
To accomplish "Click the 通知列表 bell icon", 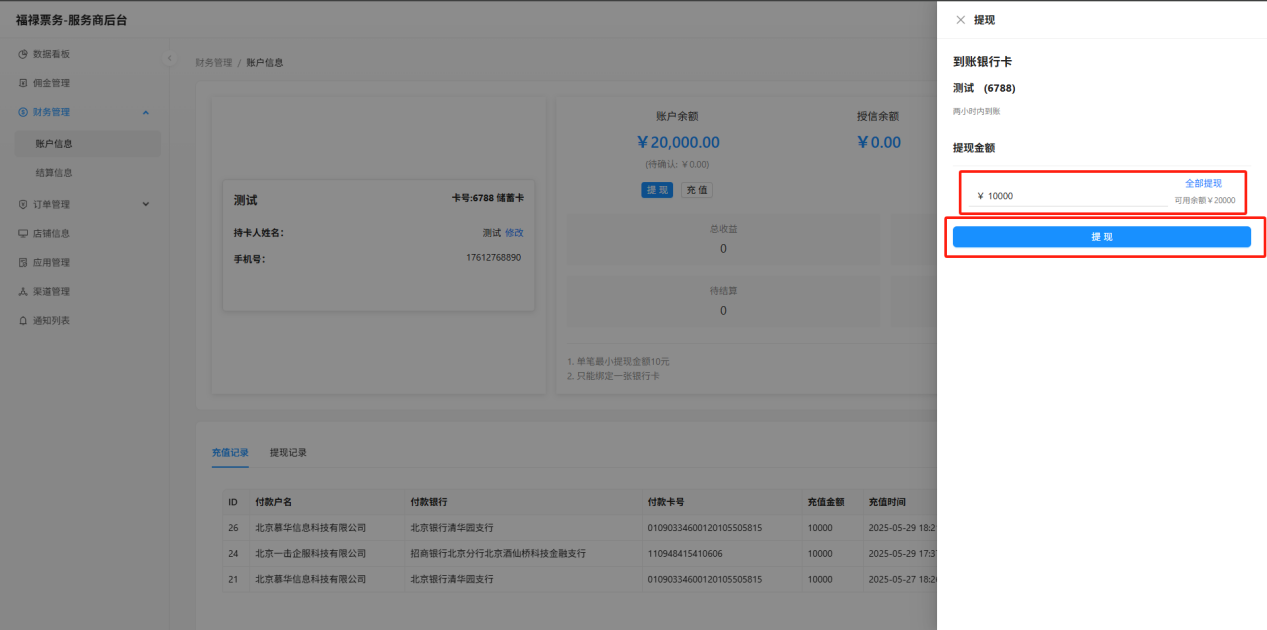I will point(23,320).
